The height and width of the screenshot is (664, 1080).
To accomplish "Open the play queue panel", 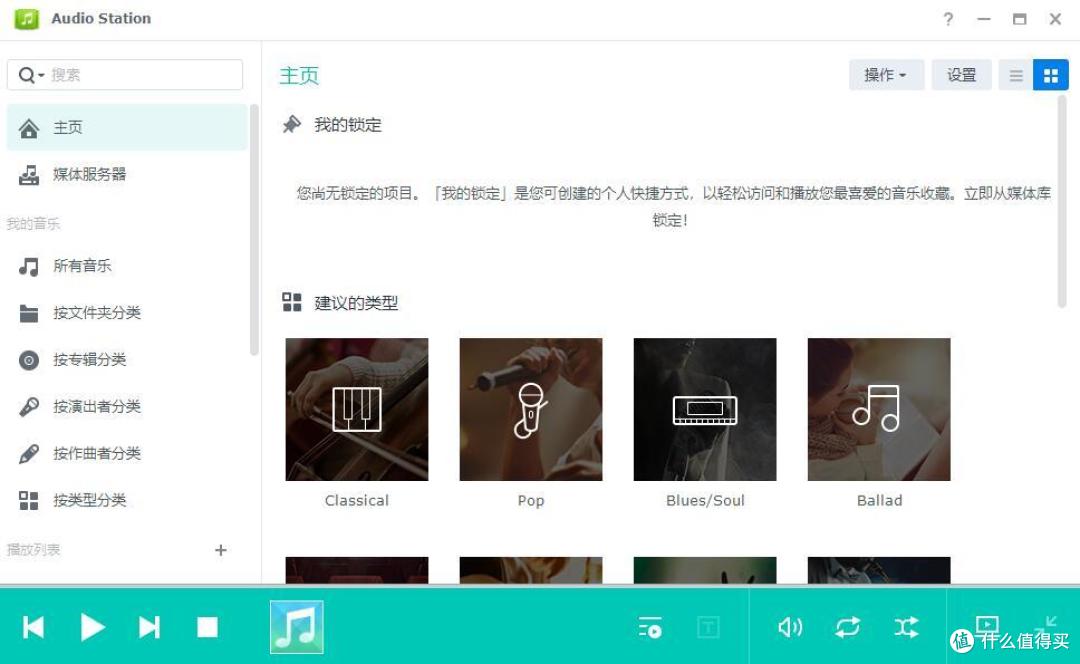I will click(x=651, y=627).
